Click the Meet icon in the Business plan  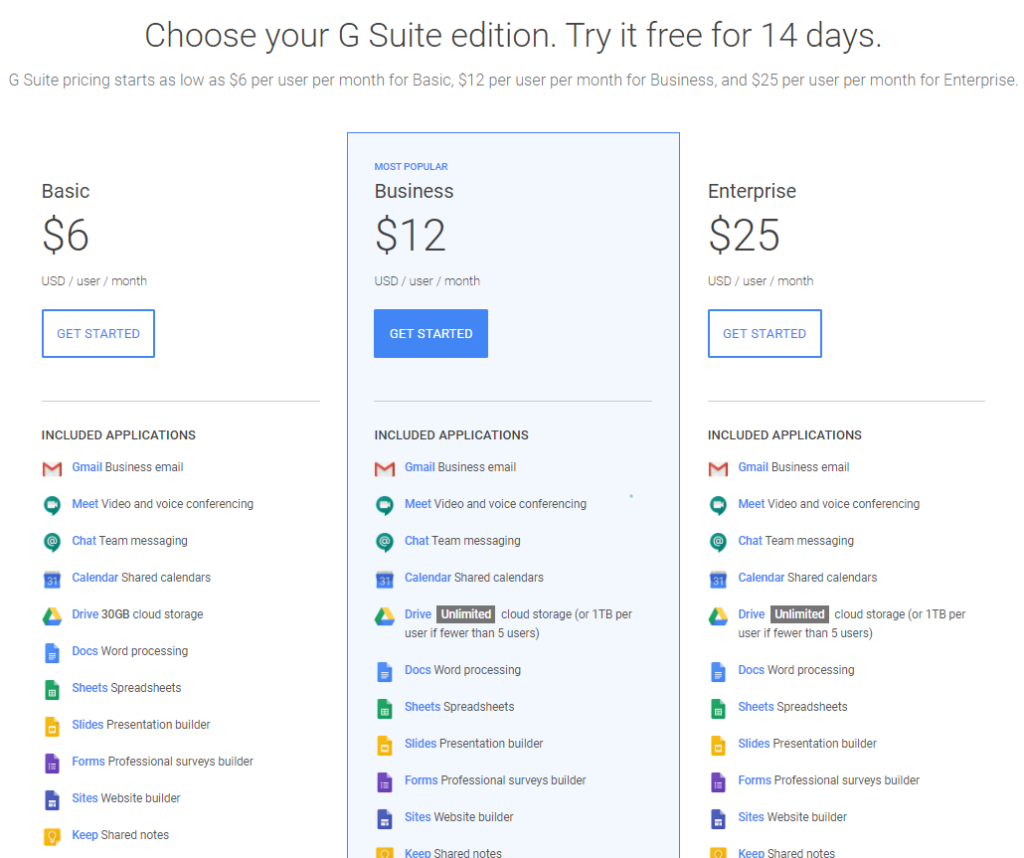pyautogui.click(x=385, y=505)
